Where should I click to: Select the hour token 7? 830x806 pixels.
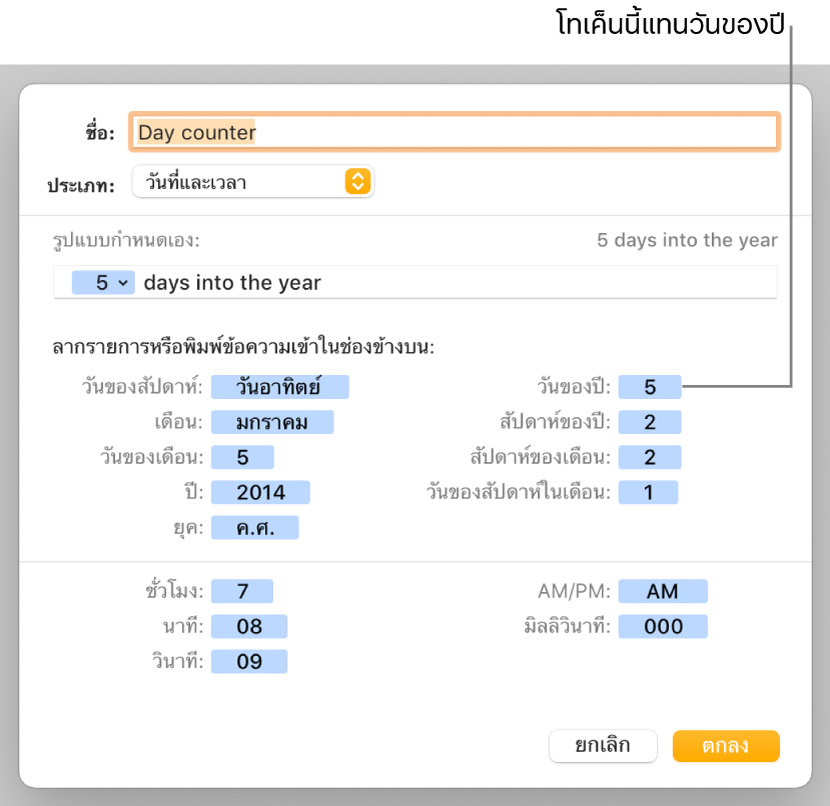tap(242, 591)
